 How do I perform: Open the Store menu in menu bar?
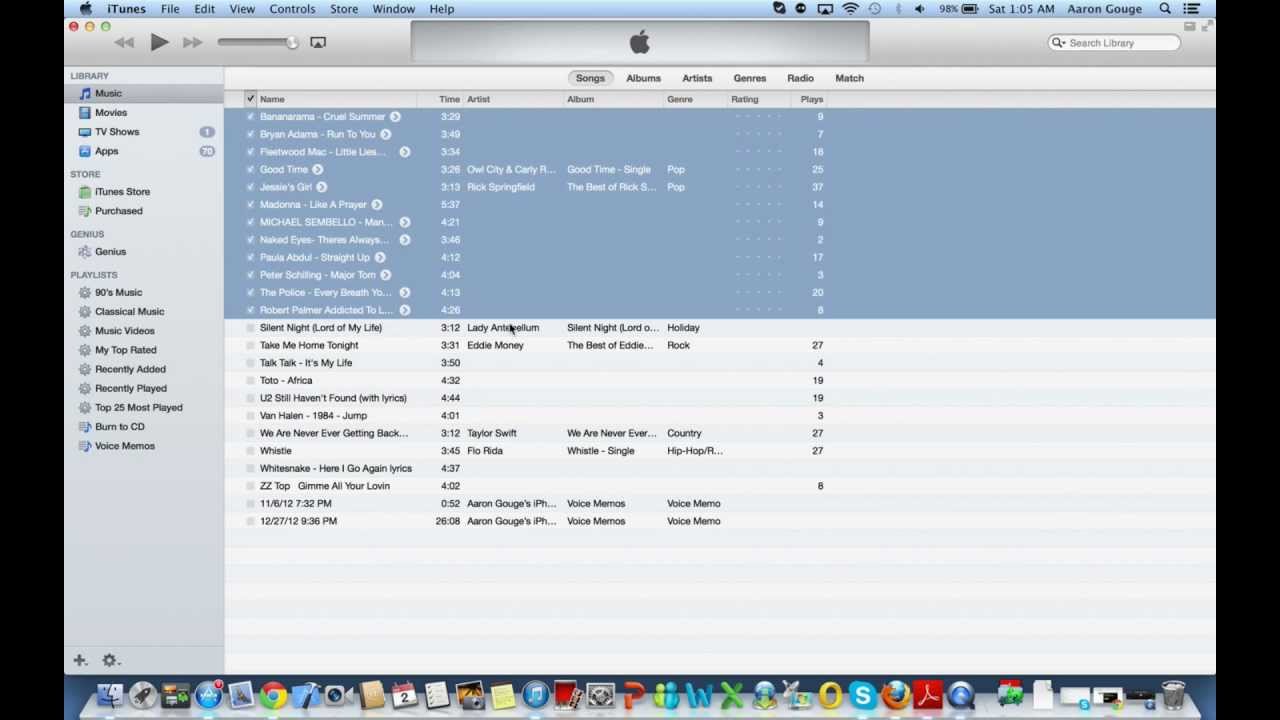(344, 9)
